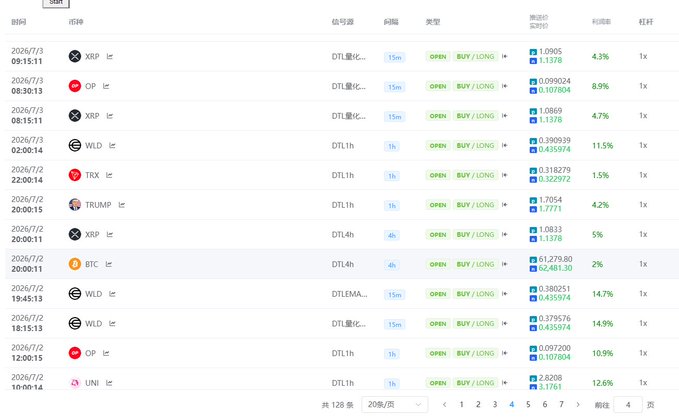Click the 杠杆 column header
This screenshot has height=417, width=679.
click(646, 22)
